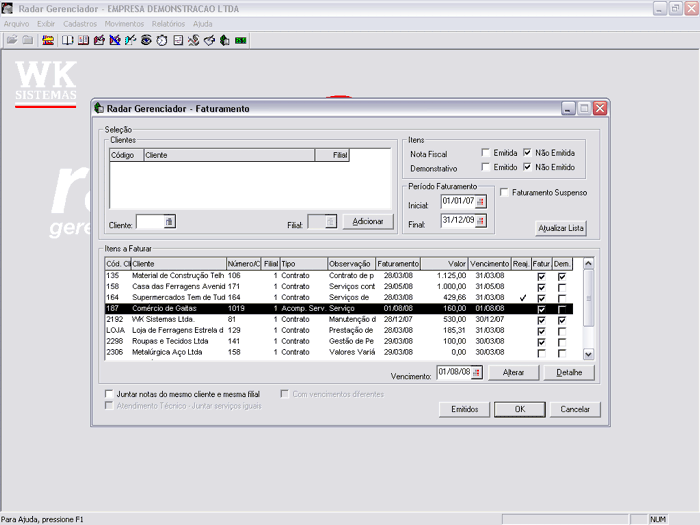Open the Cadastros menu
The height and width of the screenshot is (525, 700).
pos(80,22)
